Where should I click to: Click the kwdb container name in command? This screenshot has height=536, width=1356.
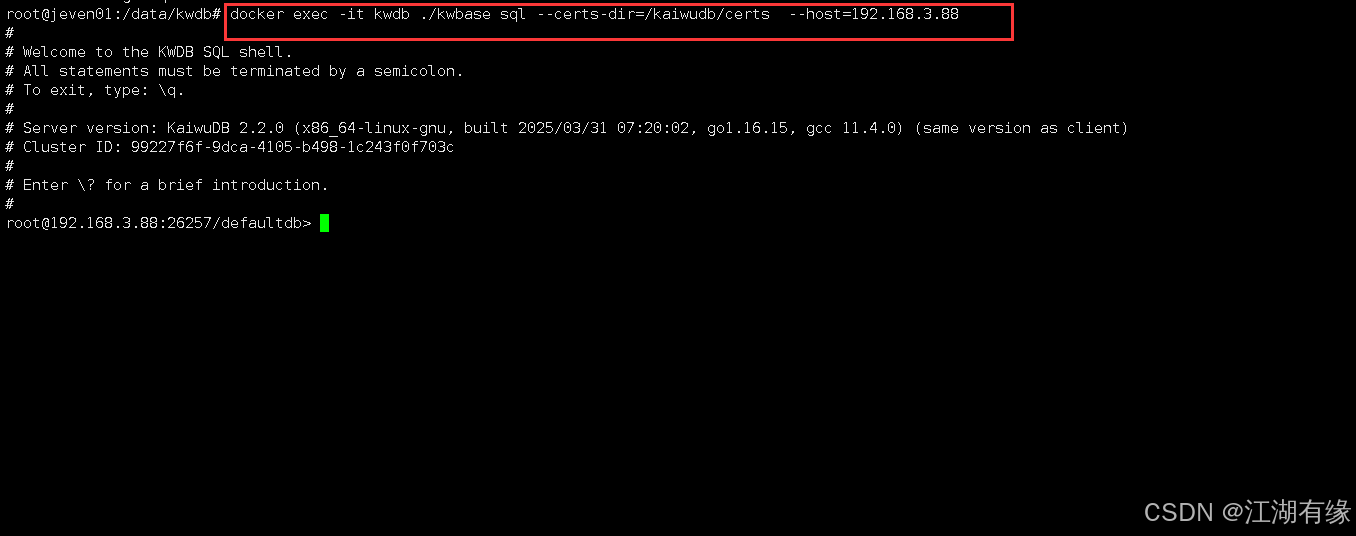392,14
